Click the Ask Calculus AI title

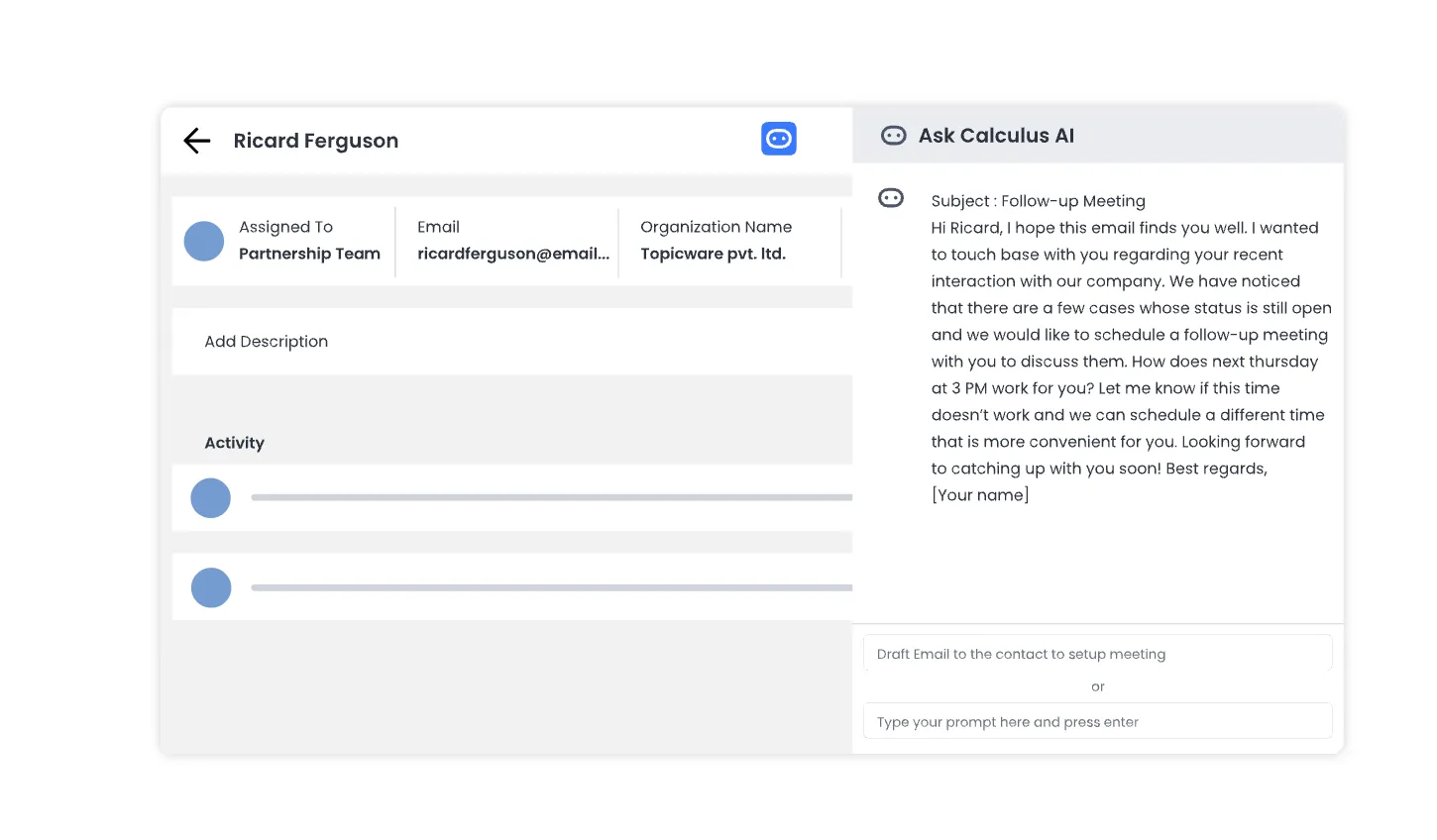pyautogui.click(x=996, y=136)
